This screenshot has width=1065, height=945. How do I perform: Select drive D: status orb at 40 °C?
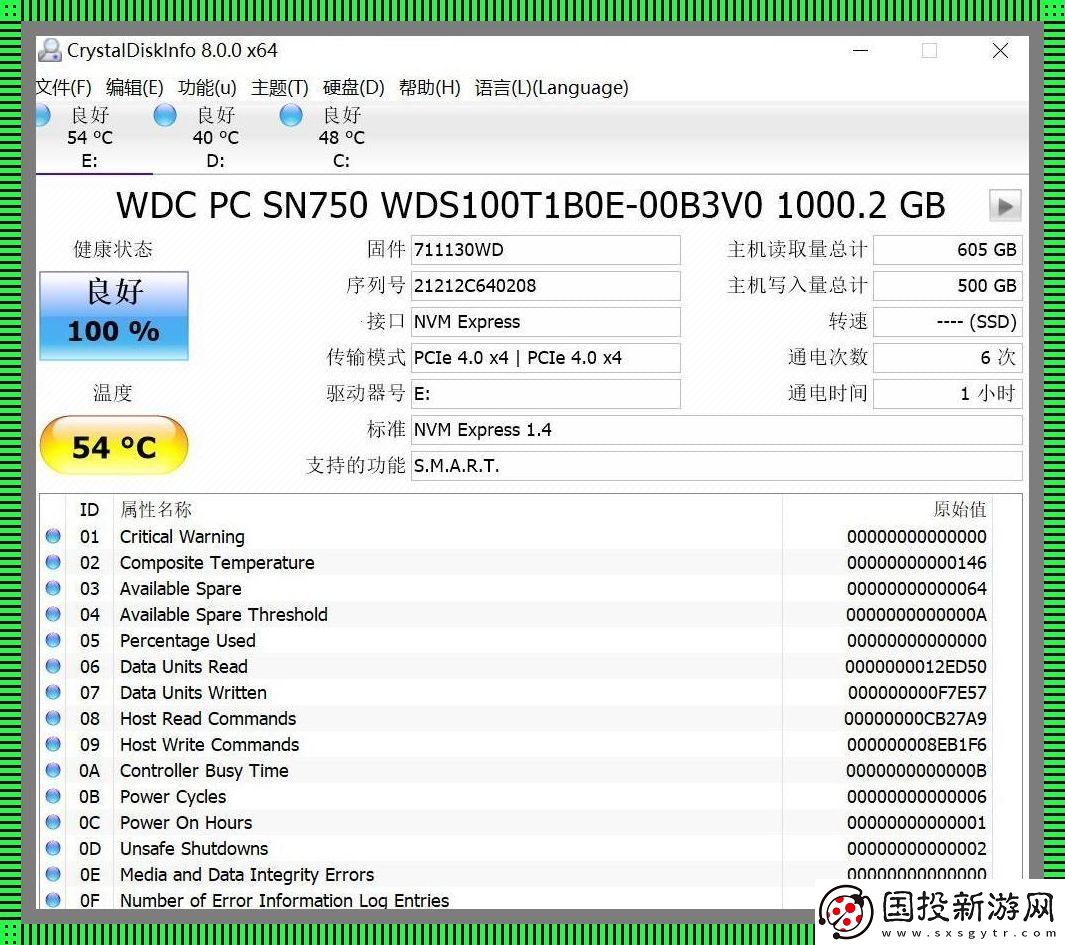click(165, 116)
